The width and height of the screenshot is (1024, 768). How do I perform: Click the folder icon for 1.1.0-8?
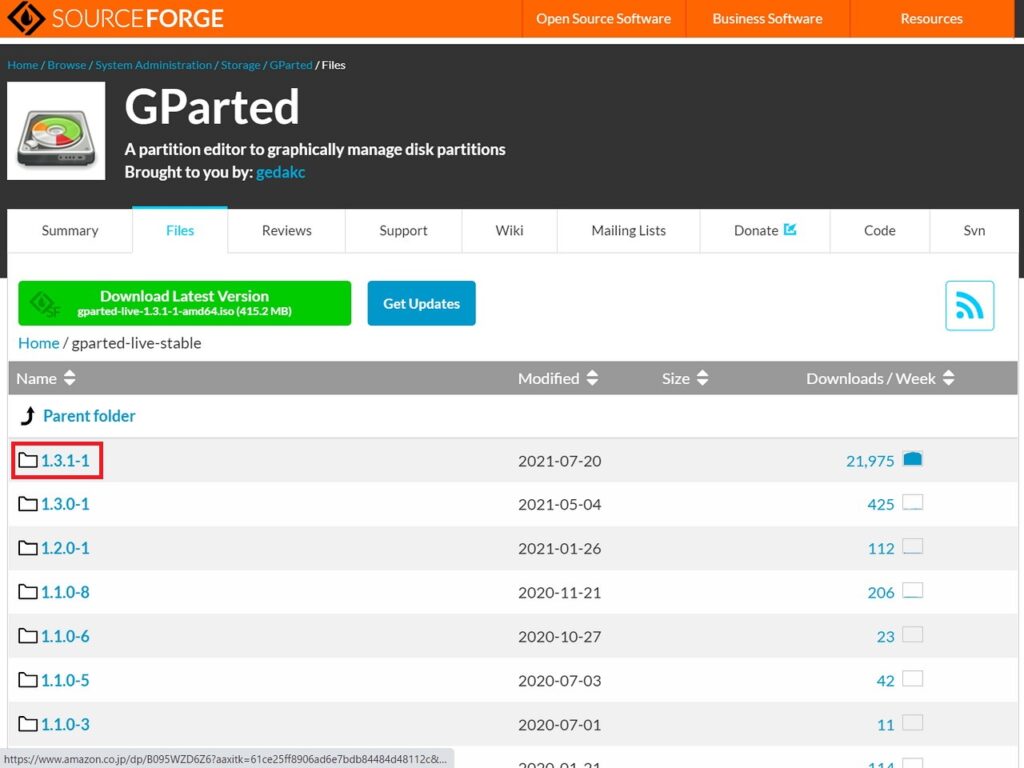click(x=27, y=592)
